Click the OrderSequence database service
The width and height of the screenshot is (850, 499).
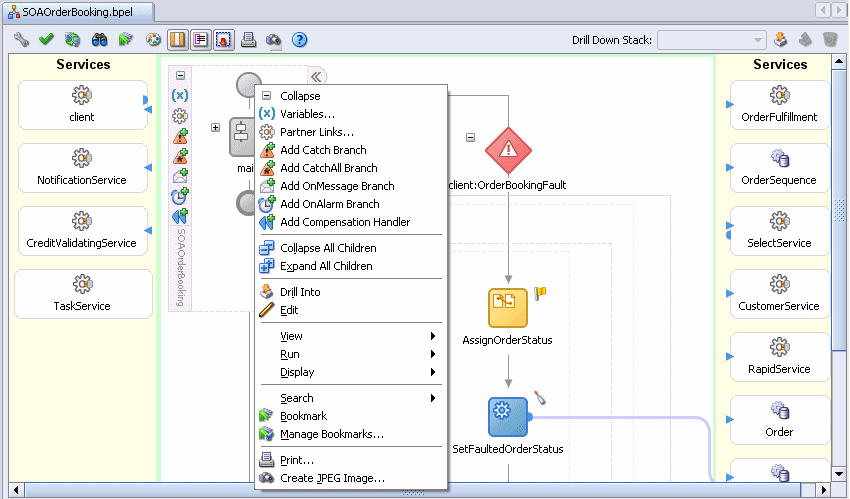(780, 168)
